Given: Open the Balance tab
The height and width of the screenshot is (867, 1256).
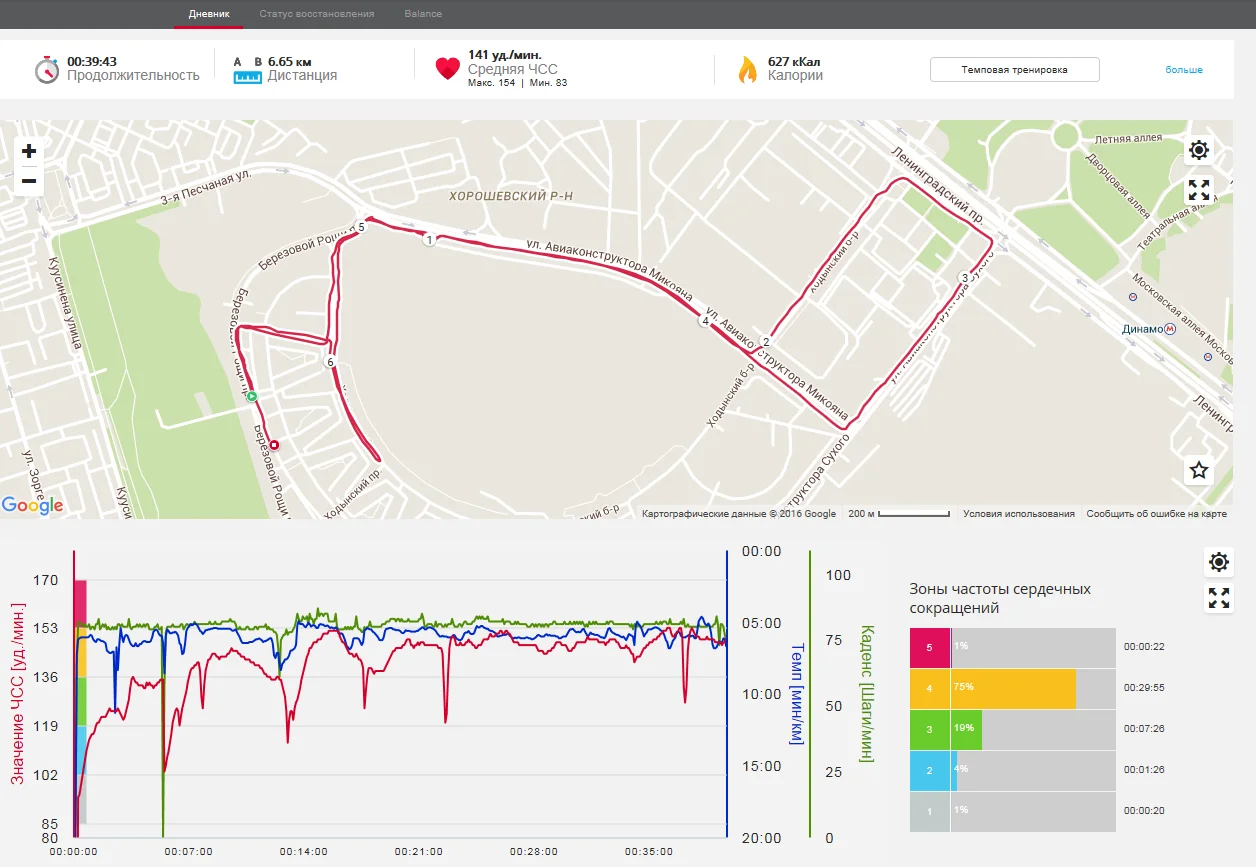Looking at the screenshot, I should click(423, 14).
